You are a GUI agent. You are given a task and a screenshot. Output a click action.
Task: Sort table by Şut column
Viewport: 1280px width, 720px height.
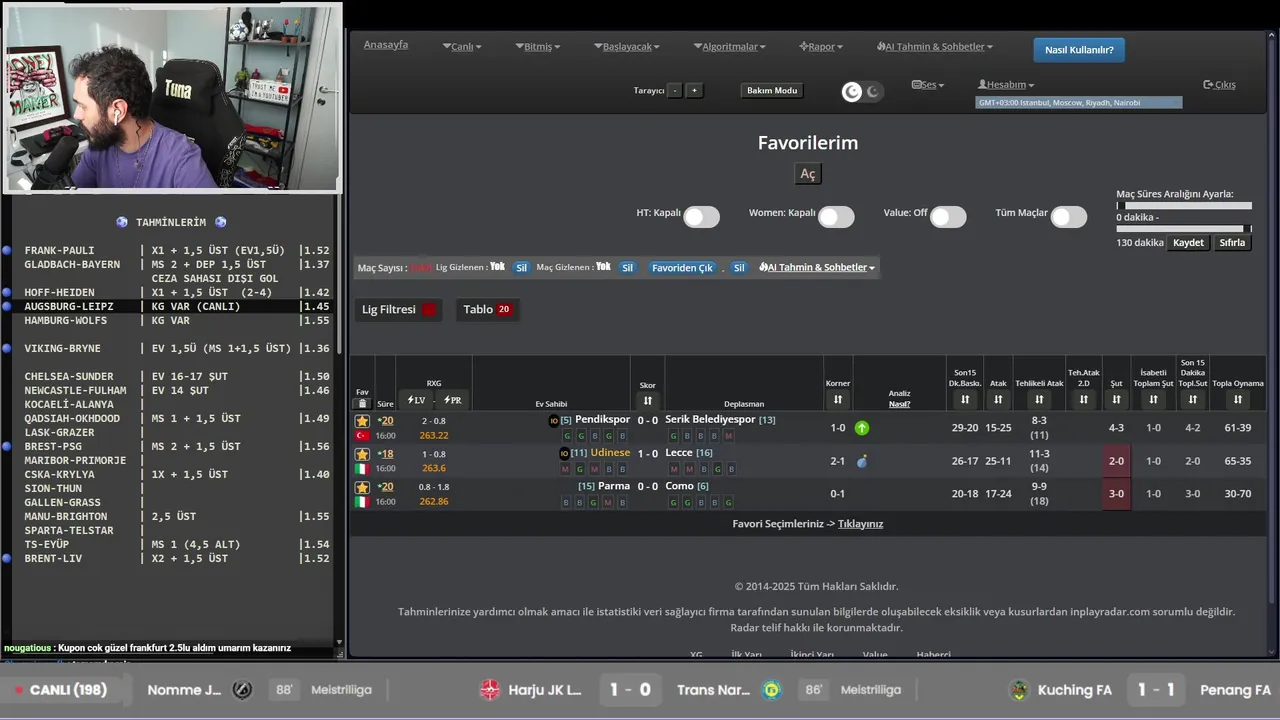(1117, 400)
